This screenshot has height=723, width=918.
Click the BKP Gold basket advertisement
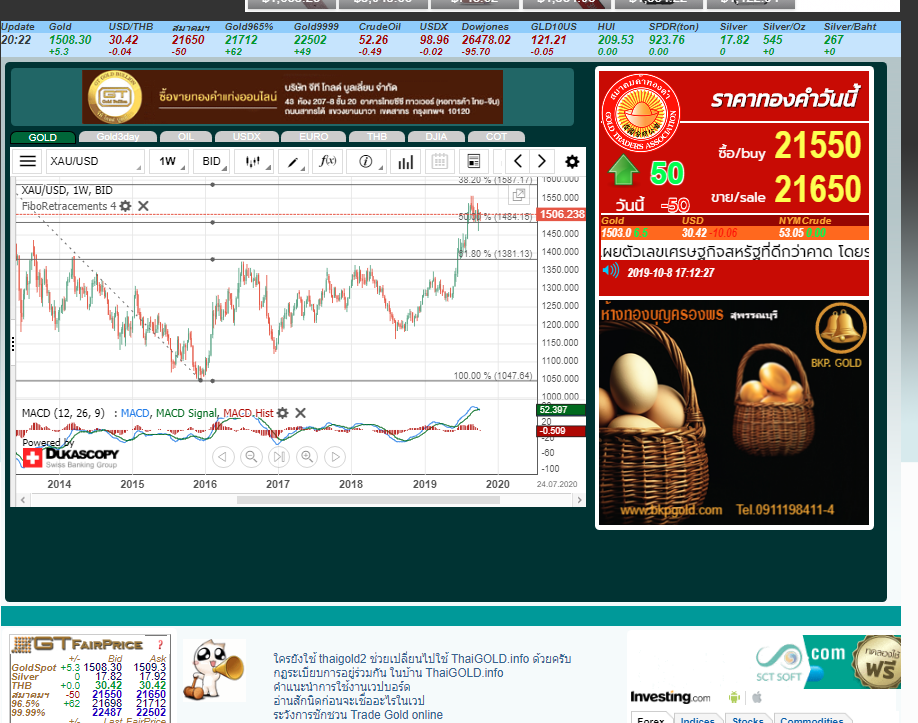pos(734,413)
